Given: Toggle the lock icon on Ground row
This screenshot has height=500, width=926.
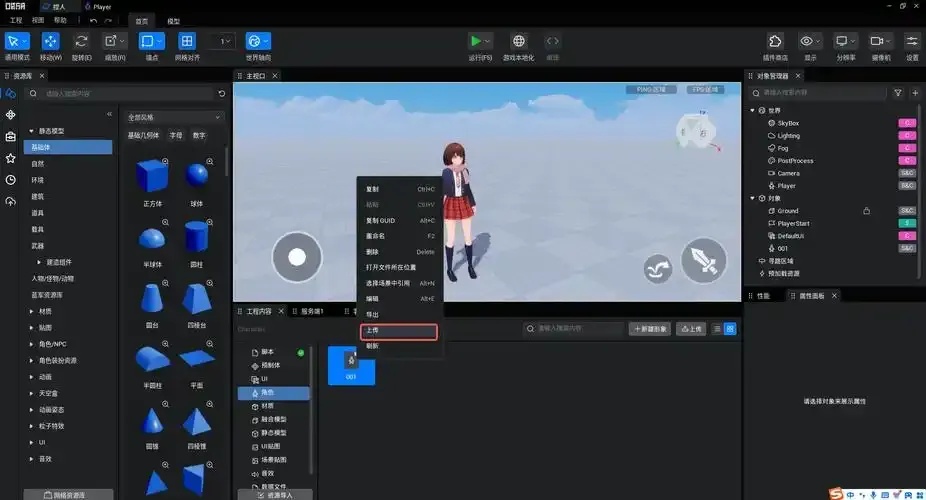Looking at the screenshot, I should [x=866, y=211].
